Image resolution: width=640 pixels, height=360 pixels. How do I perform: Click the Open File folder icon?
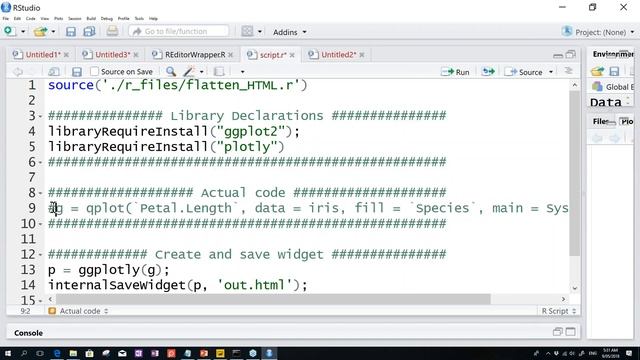coord(40,31)
